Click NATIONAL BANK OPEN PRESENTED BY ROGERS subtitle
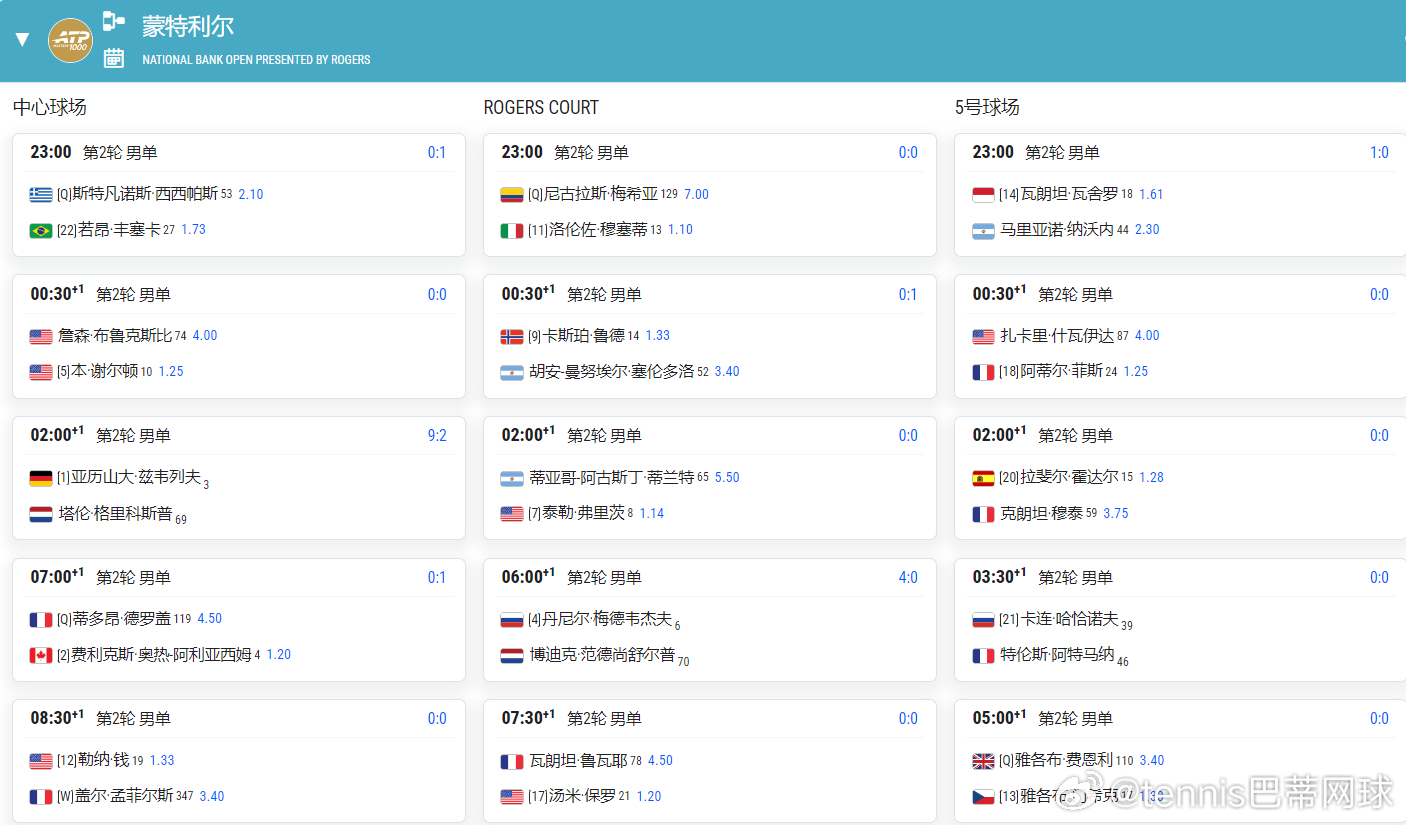This screenshot has height=825, width=1406. pyautogui.click(x=256, y=60)
